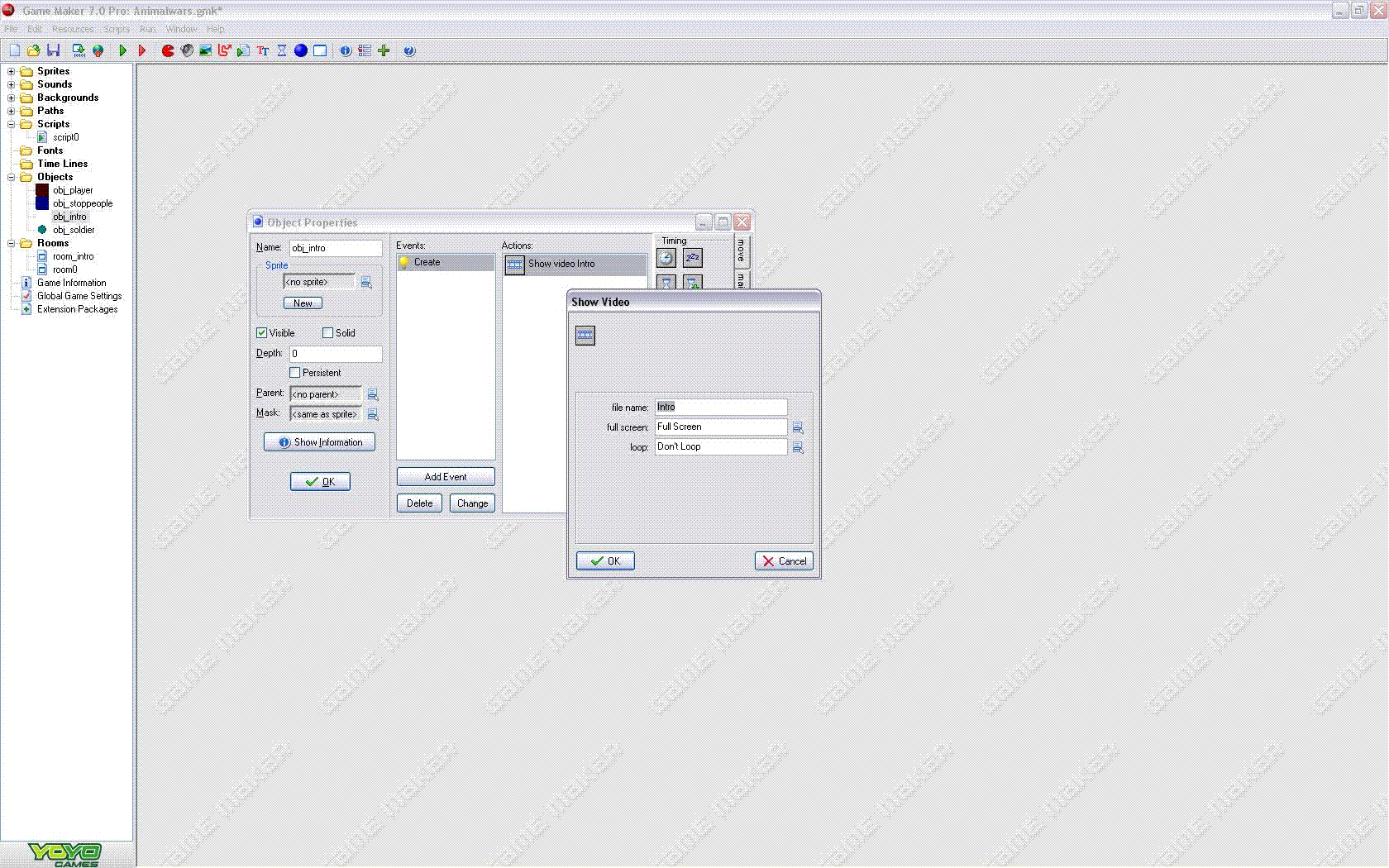Open the loop options menu
Screen dimensions: 1389x868
[x=798, y=447]
